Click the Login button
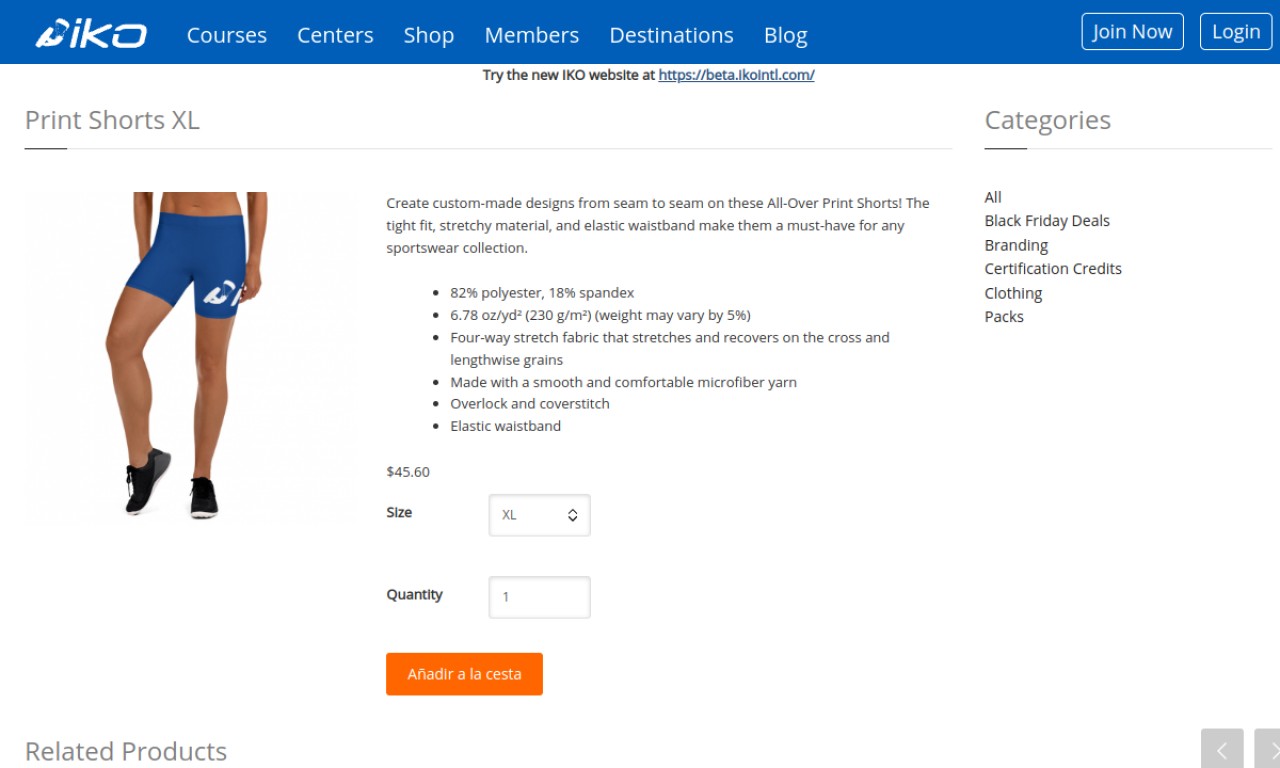Image resolution: width=1280 pixels, height=768 pixels. (1236, 31)
